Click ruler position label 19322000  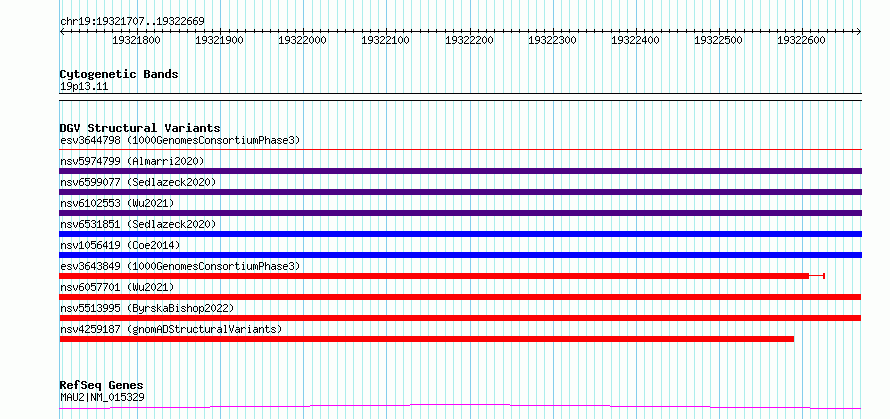pyautogui.click(x=303, y=40)
